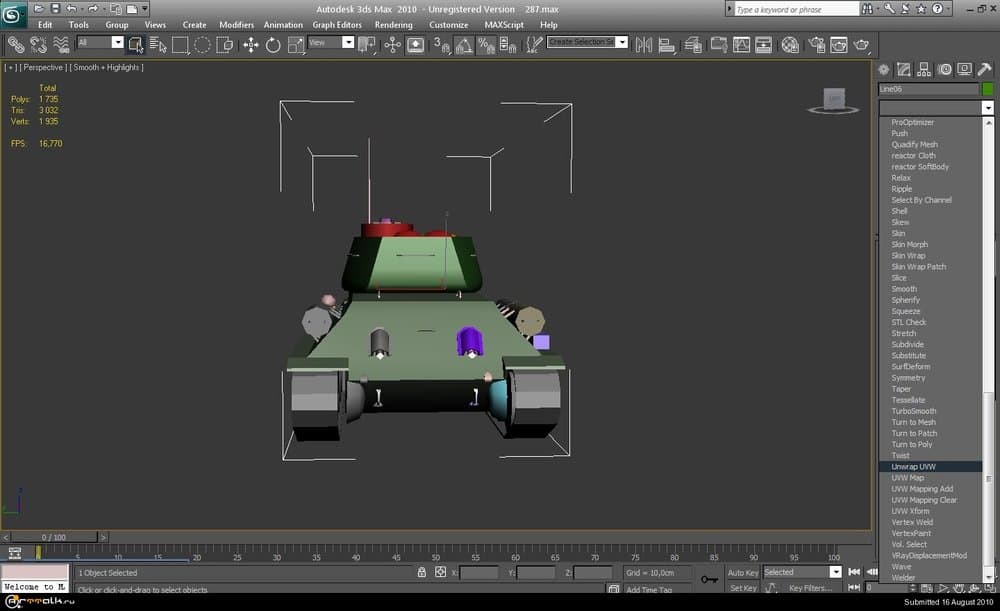This screenshot has width=1000, height=611.
Task: Click the green object color swatch
Action: tap(988, 89)
